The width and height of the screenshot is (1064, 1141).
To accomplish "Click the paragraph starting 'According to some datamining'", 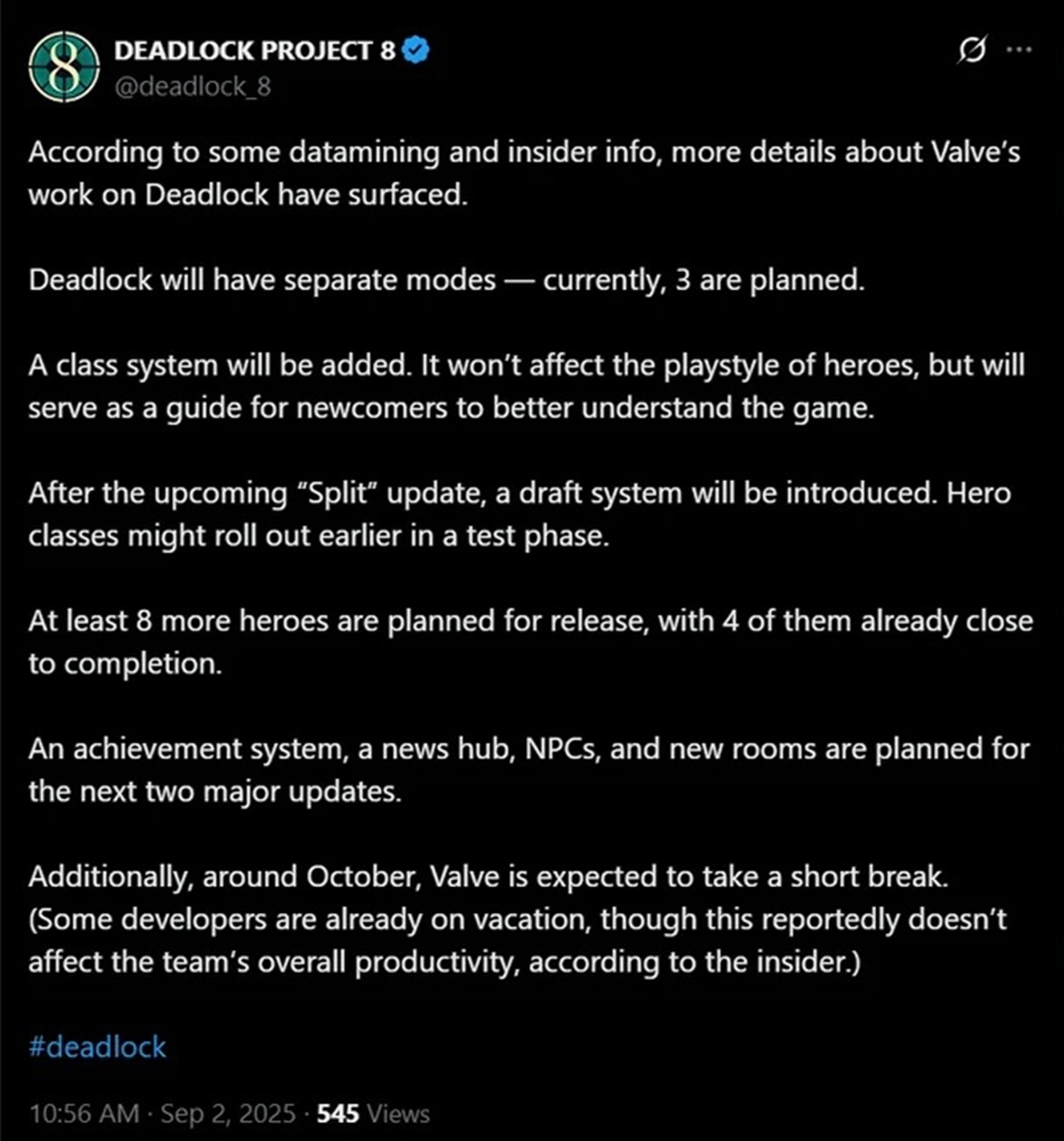I will pos(524,173).
